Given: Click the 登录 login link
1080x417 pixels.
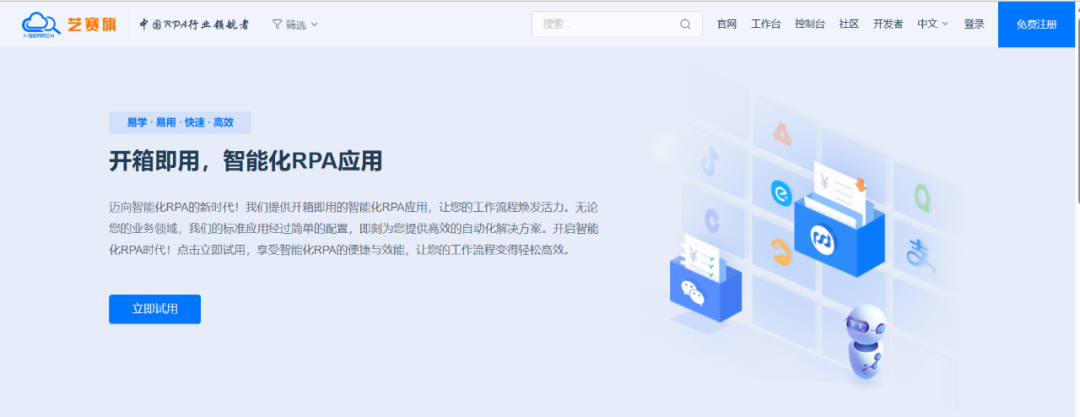Looking at the screenshot, I should (974, 24).
